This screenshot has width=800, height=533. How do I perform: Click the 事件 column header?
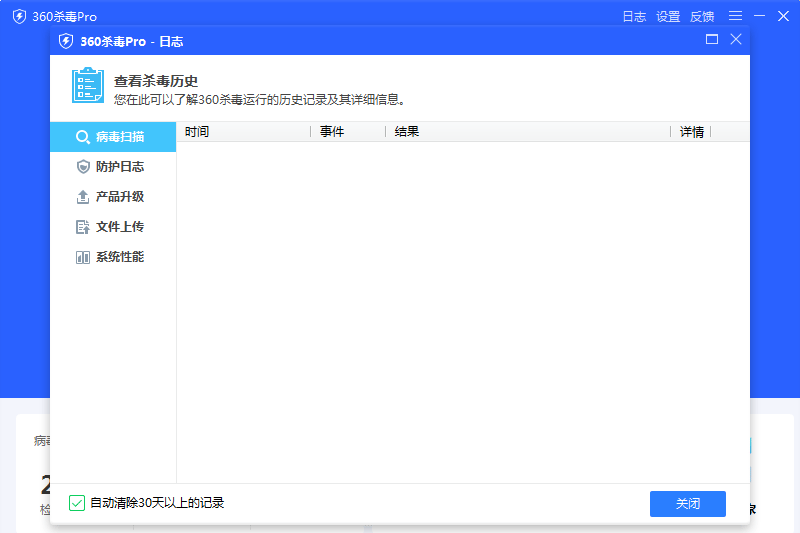[x=348, y=132]
